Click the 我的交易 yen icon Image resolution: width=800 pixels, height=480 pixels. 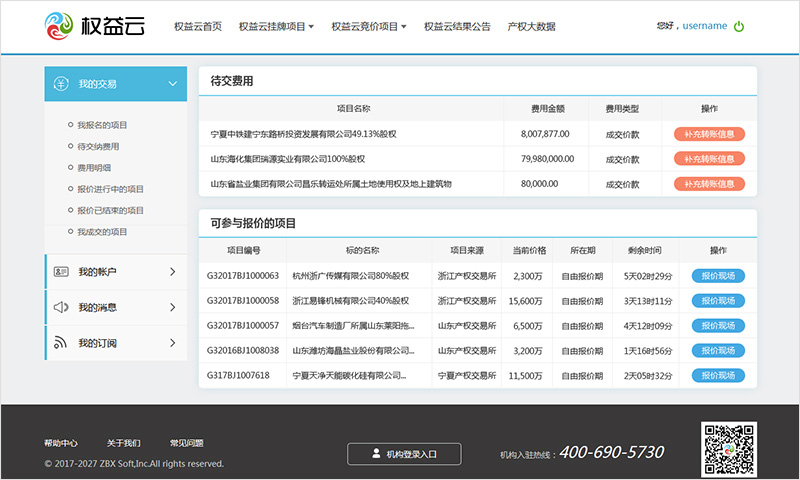(x=61, y=84)
